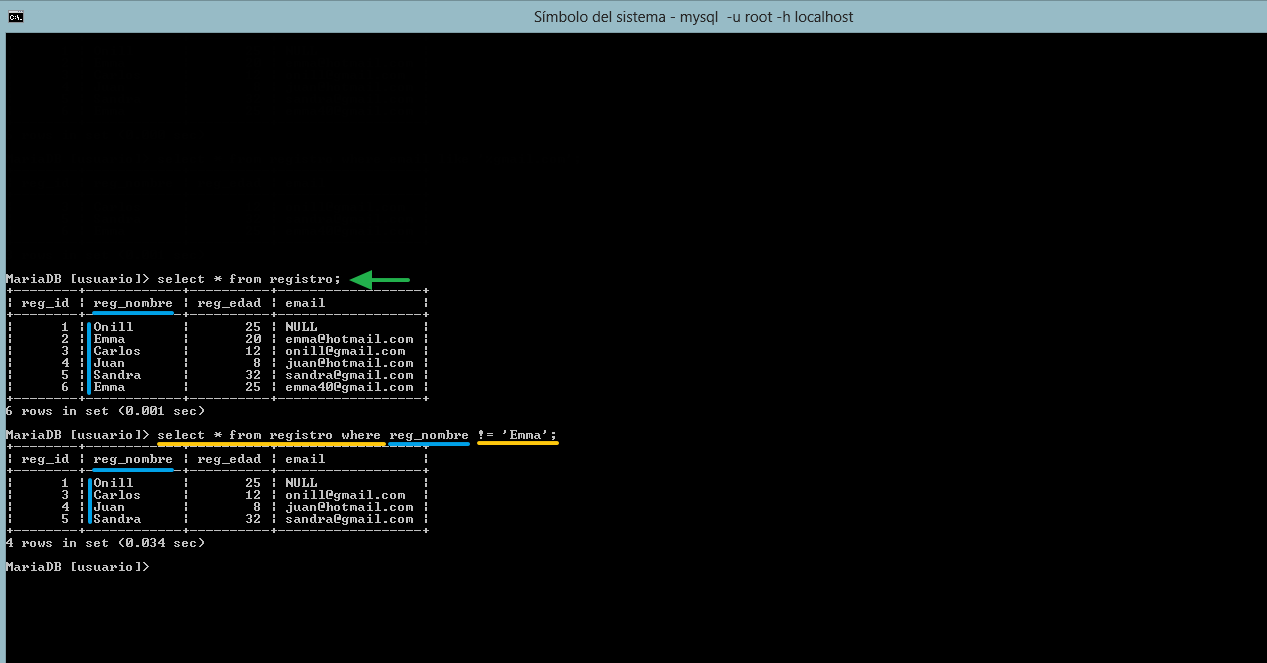The image size is (1267, 663).
Task: Click the Command Prompt icon in title bar
Action: point(15,16)
